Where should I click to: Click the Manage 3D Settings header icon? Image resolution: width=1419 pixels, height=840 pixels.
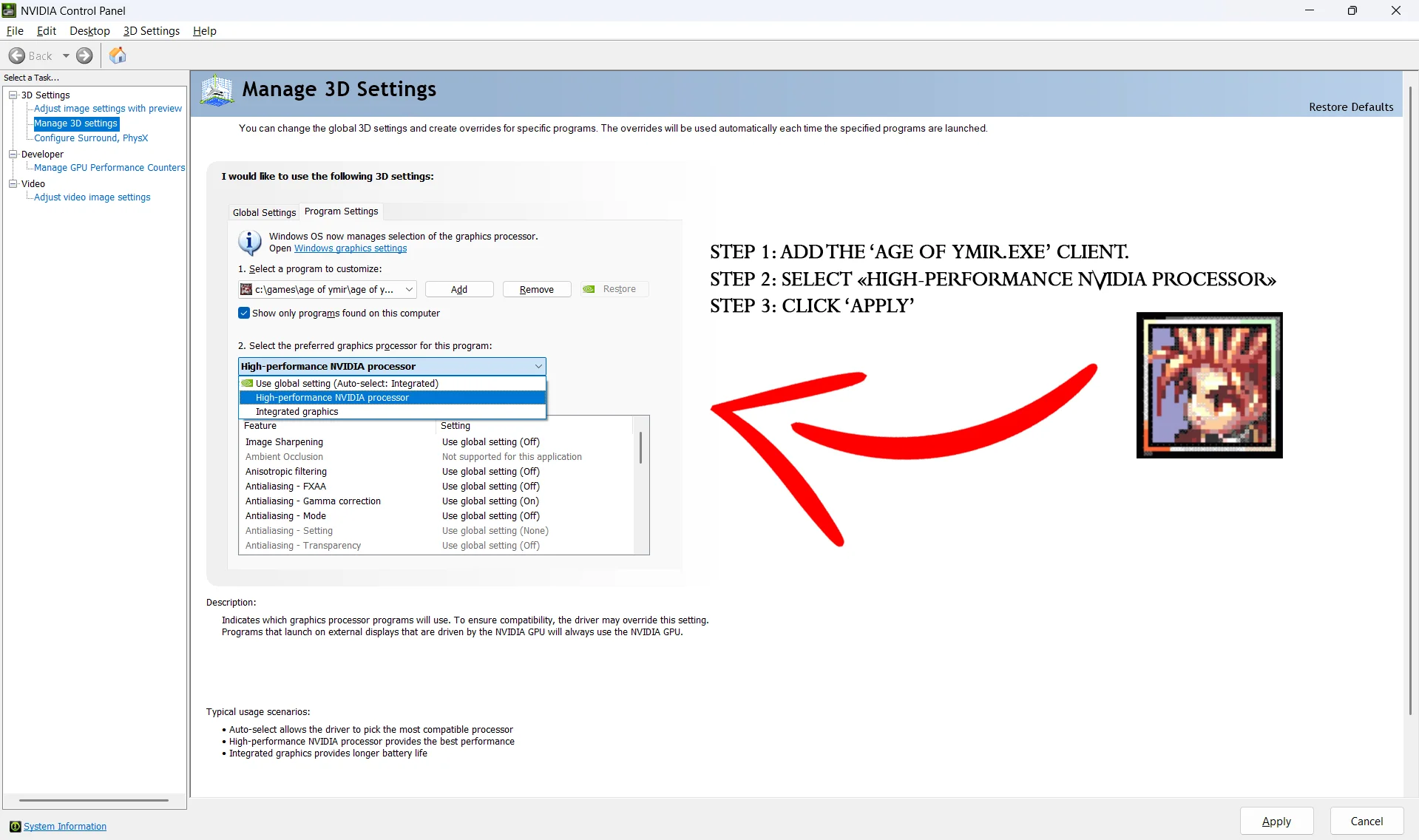pos(216,89)
